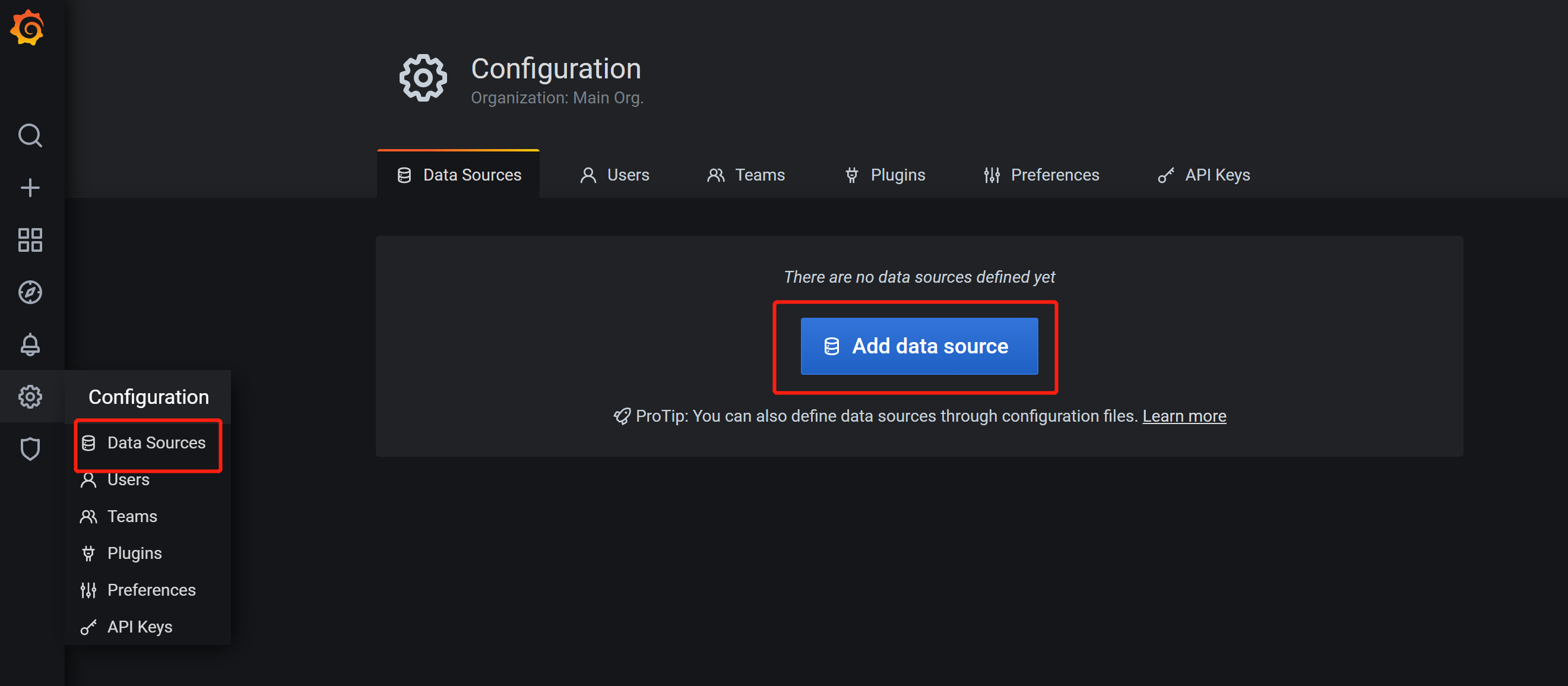Image resolution: width=1568 pixels, height=686 pixels.
Task: Switch to the API Keys tab
Action: click(1203, 175)
